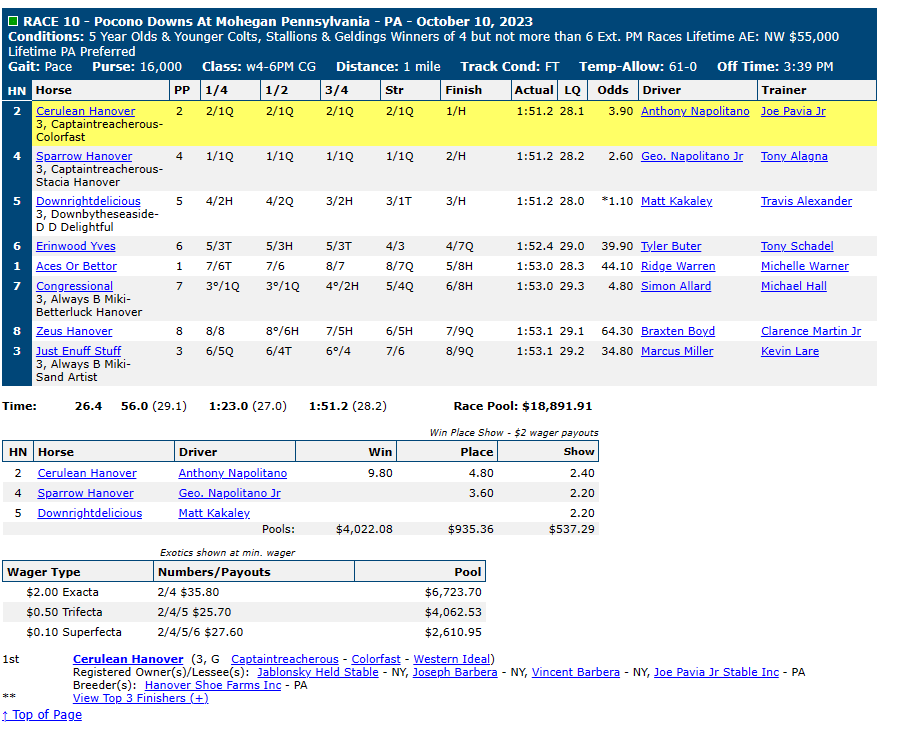Open driver Ridge Warren profile
Image resolution: width=906 pixels, height=735 pixels.
click(678, 266)
